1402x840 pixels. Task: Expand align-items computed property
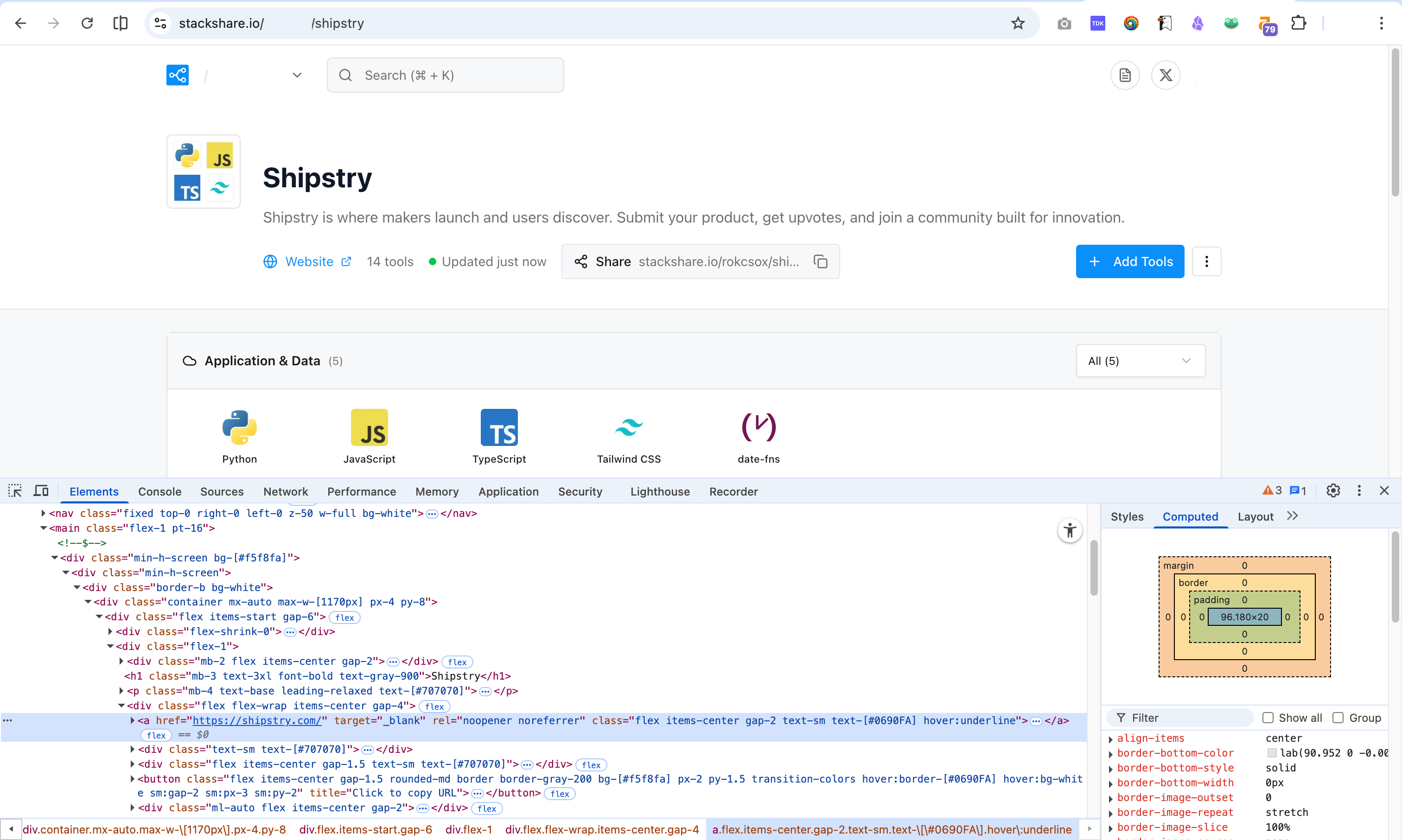pyautogui.click(x=1110, y=738)
